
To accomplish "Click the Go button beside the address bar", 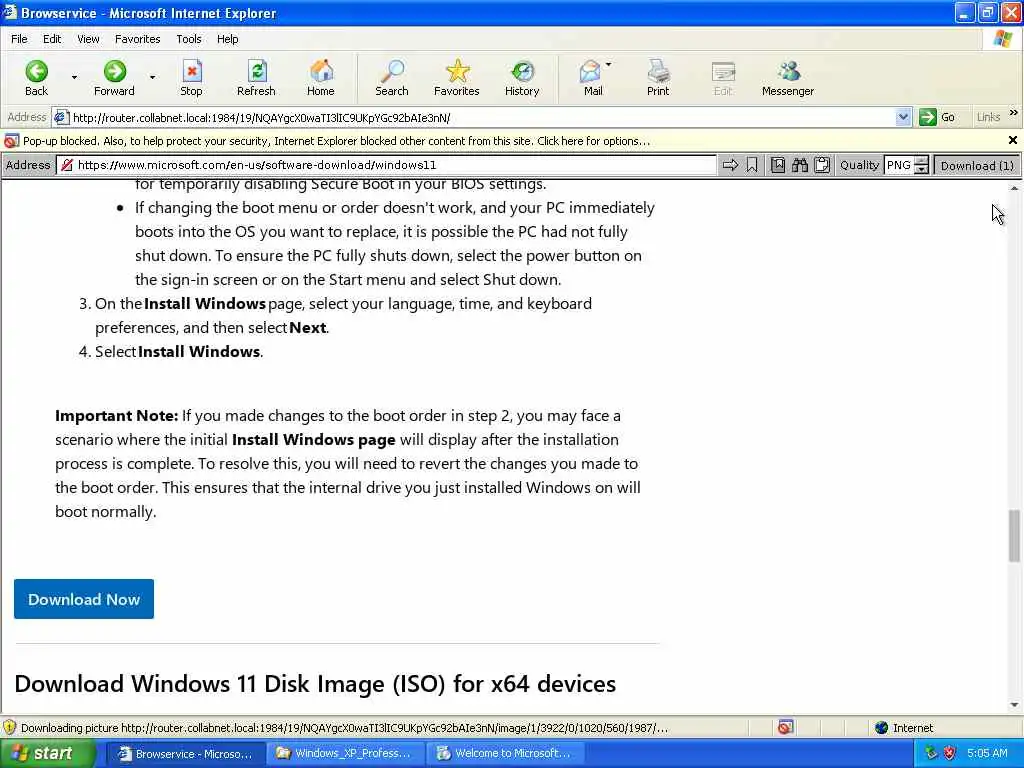I will (937, 118).
